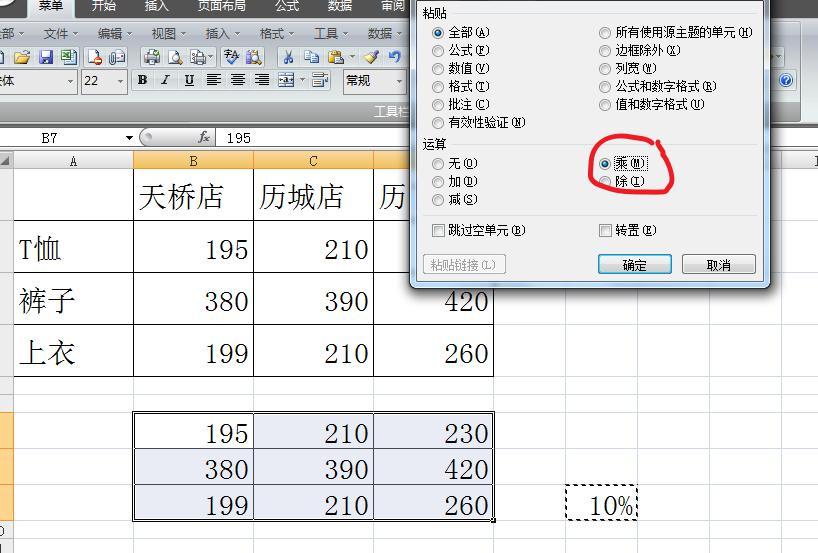The width and height of the screenshot is (818, 553).
Task: Undo the last action
Action: (x=395, y=57)
